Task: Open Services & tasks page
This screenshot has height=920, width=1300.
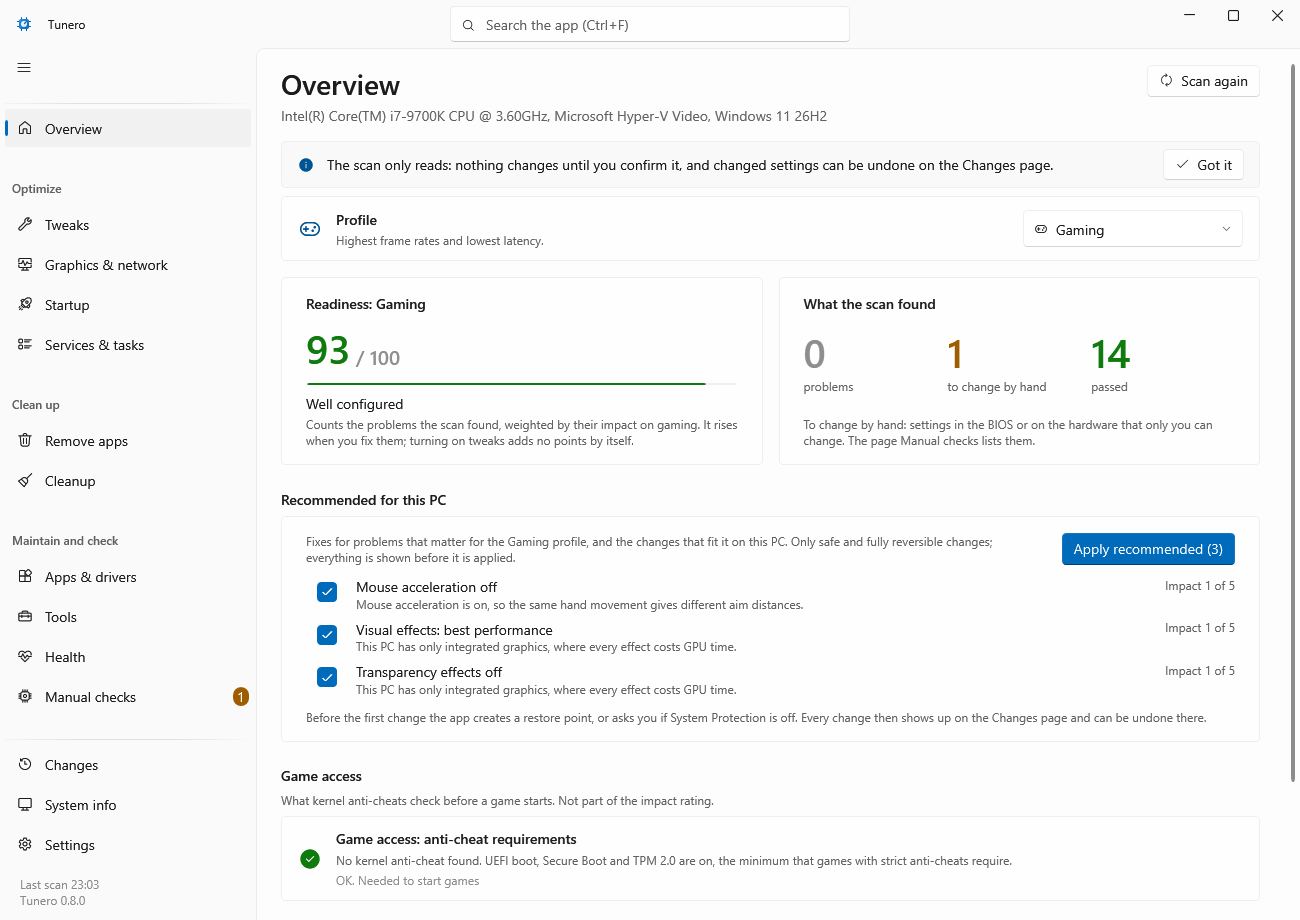Action: [x=128, y=345]
